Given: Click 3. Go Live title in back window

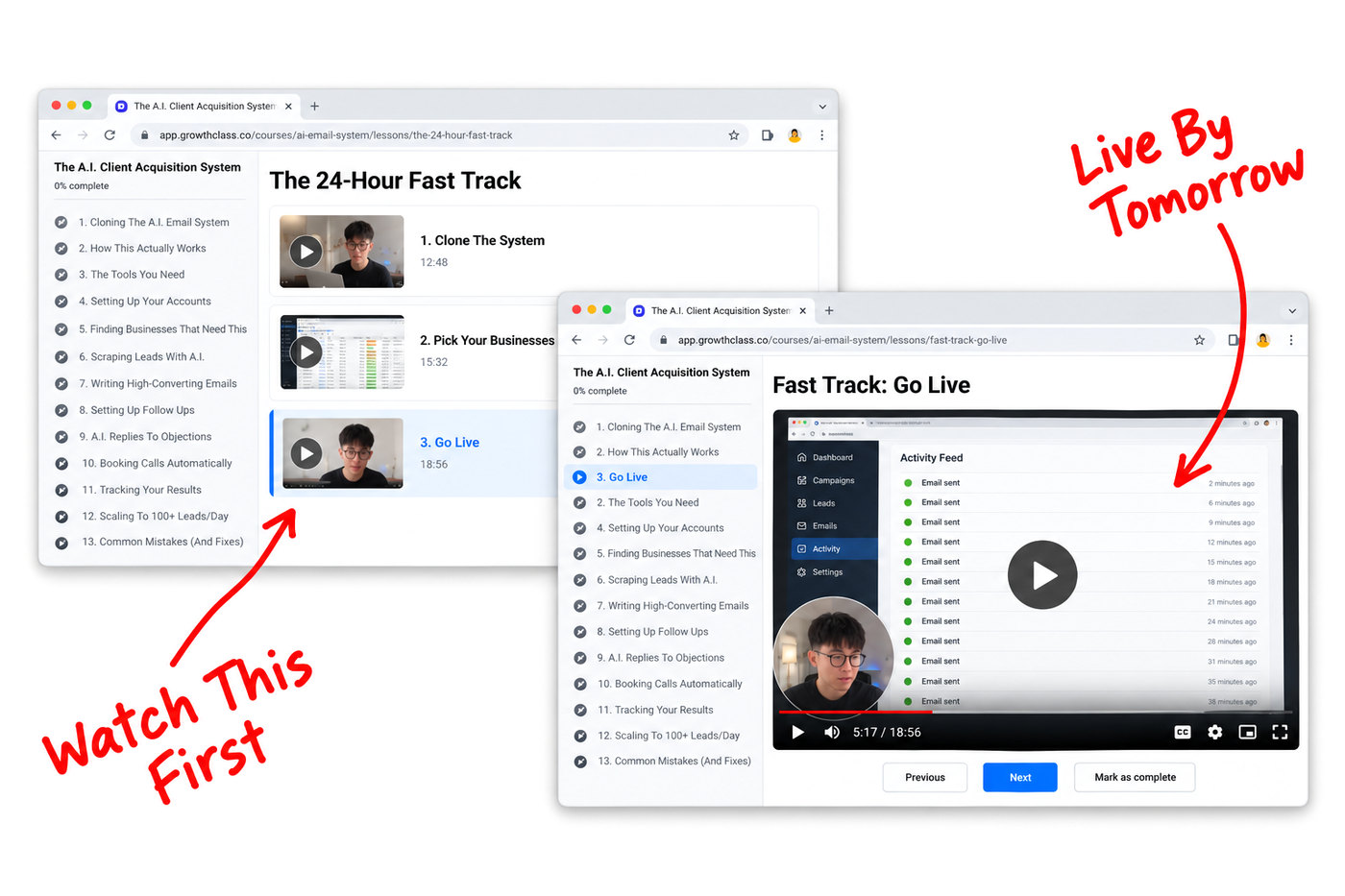Looking at the screenshot, I should (450, 443).
